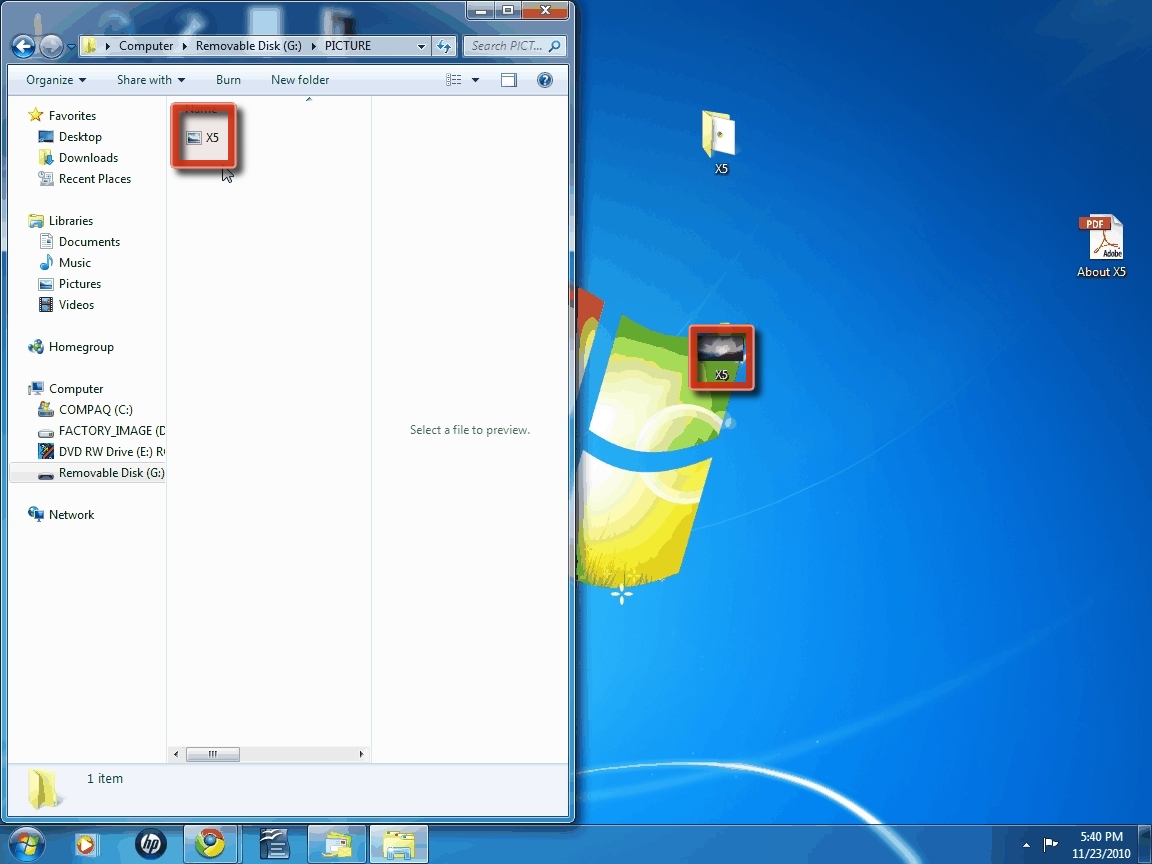This screenshot has height=864, width=1152.
Task: Open the Organize menu
Action: point(56,79)
